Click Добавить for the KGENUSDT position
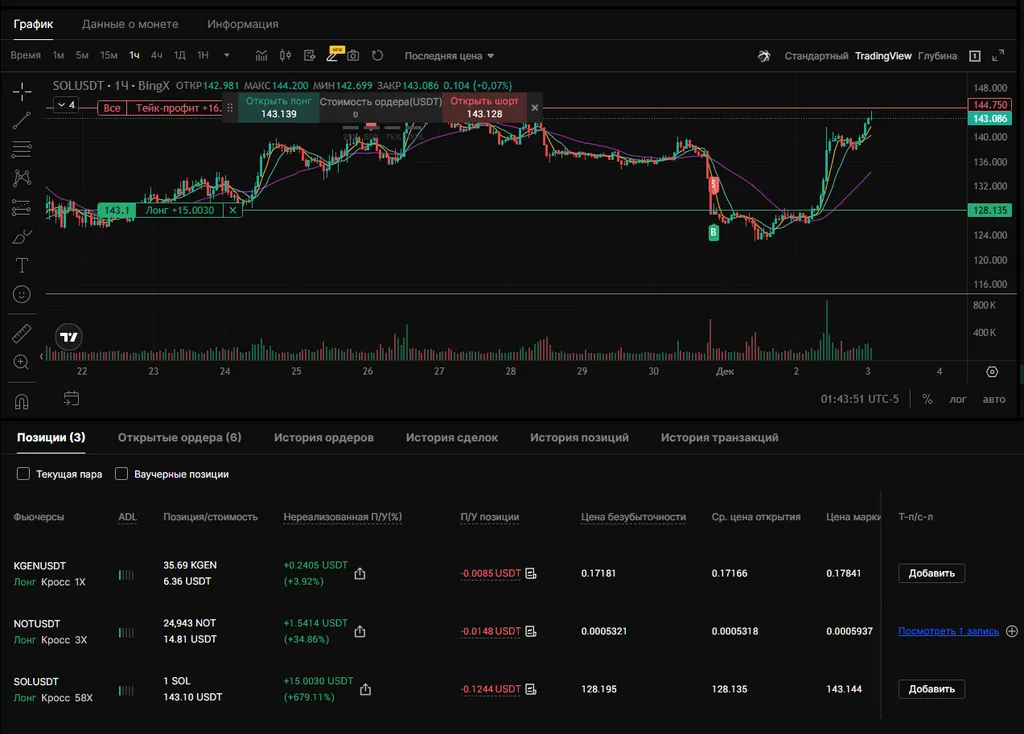This screenshot has width=1024, height=734. [931, 573]
